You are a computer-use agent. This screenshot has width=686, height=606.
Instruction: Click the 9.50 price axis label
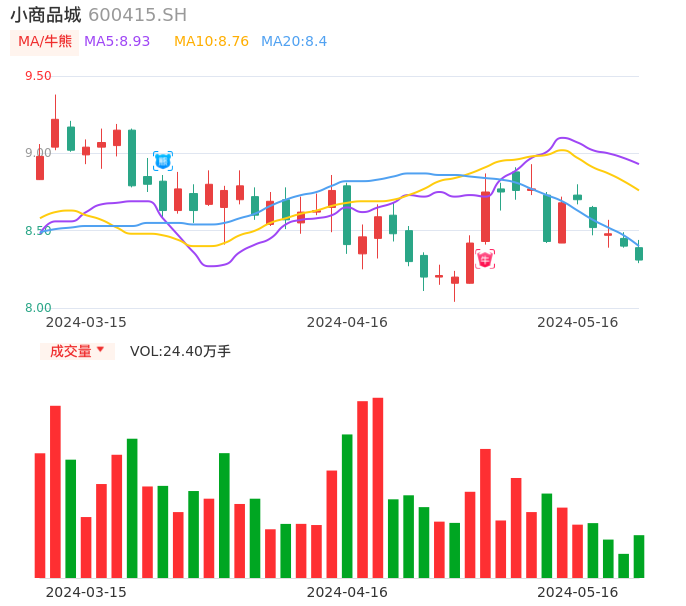[38, 76]
